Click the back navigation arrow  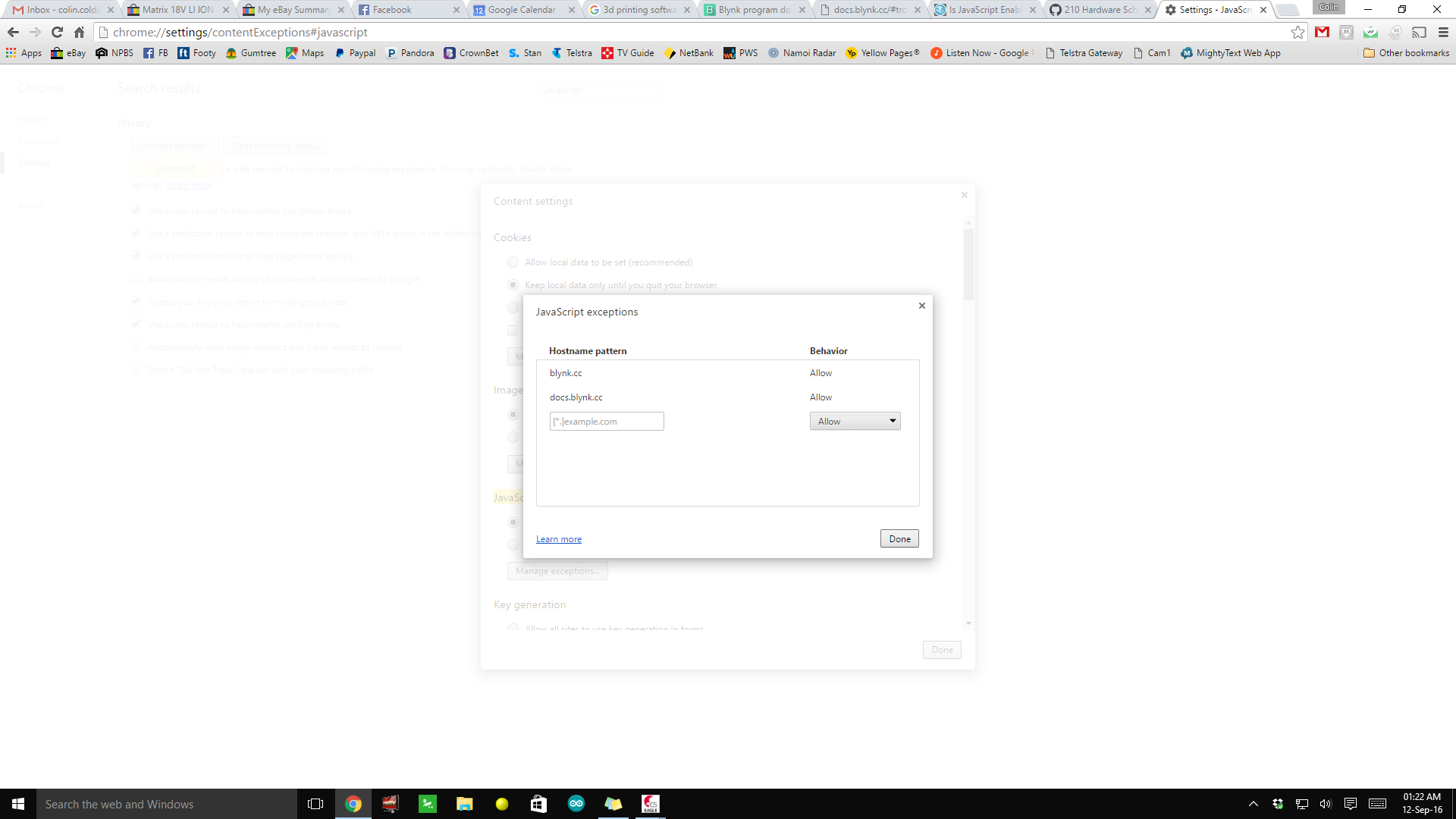pos(13,33)
